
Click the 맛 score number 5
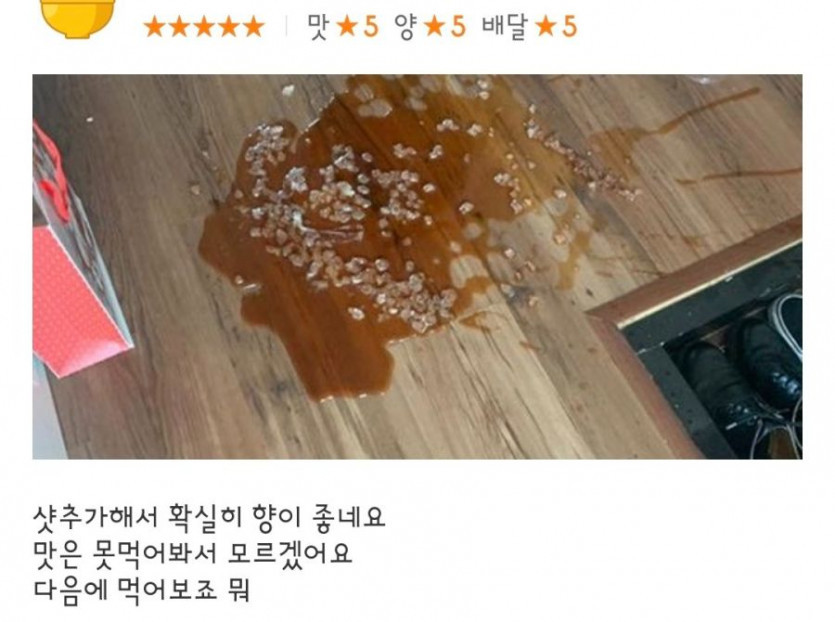point(371,27)
